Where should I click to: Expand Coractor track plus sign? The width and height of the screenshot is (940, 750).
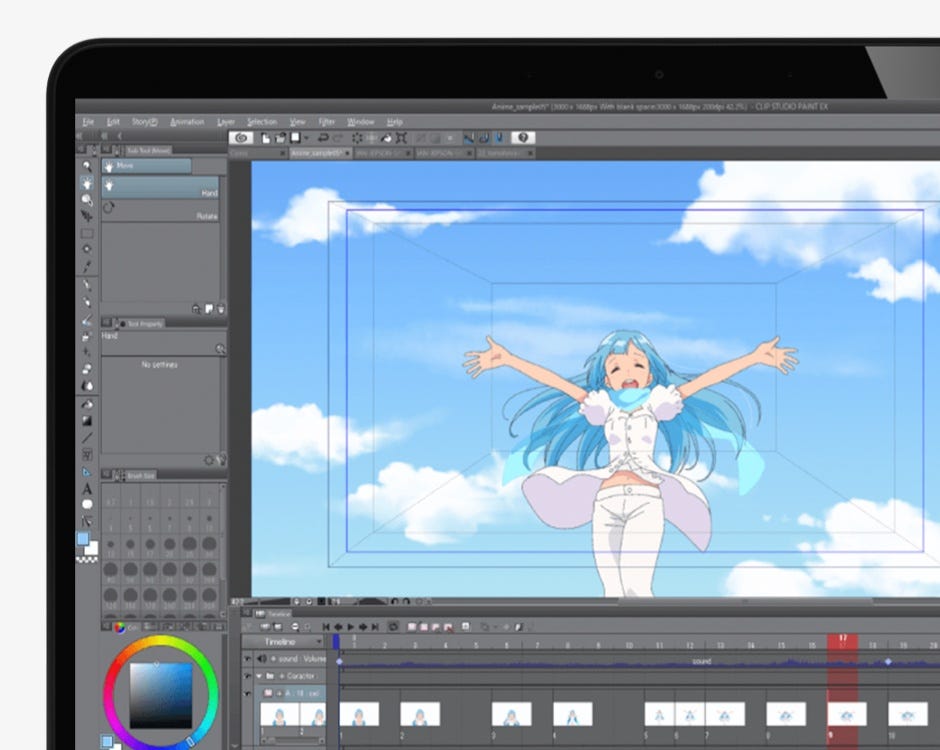pos(281,676)
